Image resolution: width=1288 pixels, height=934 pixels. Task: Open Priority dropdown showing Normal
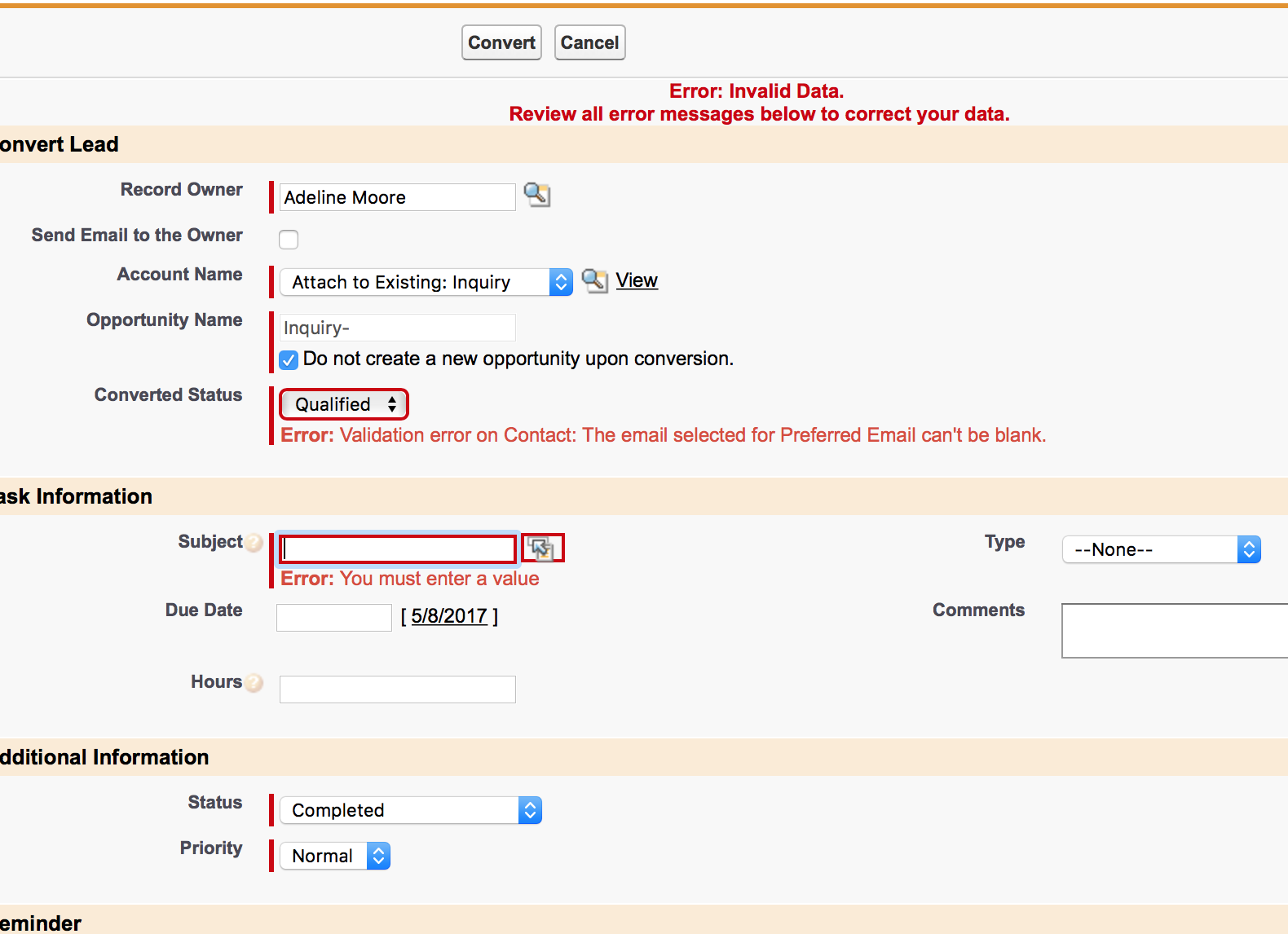point(335,856)
